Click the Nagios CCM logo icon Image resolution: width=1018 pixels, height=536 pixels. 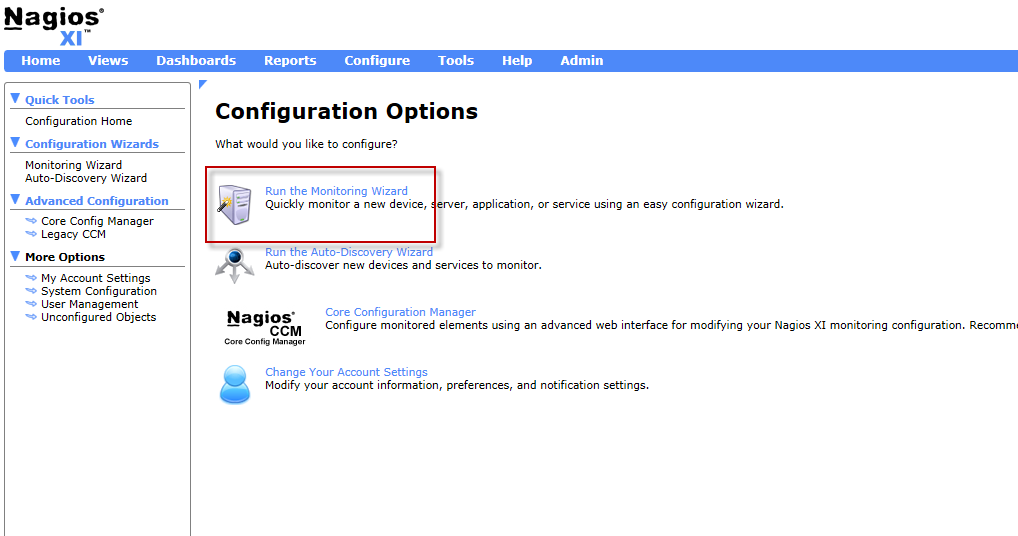[264, 327]
